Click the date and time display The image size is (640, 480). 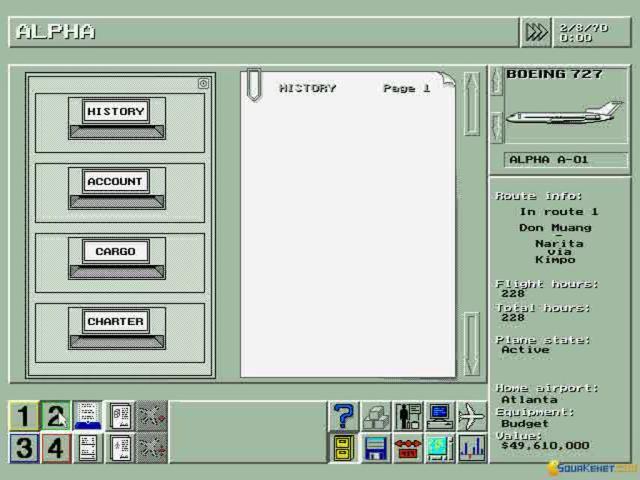(591, 32)
